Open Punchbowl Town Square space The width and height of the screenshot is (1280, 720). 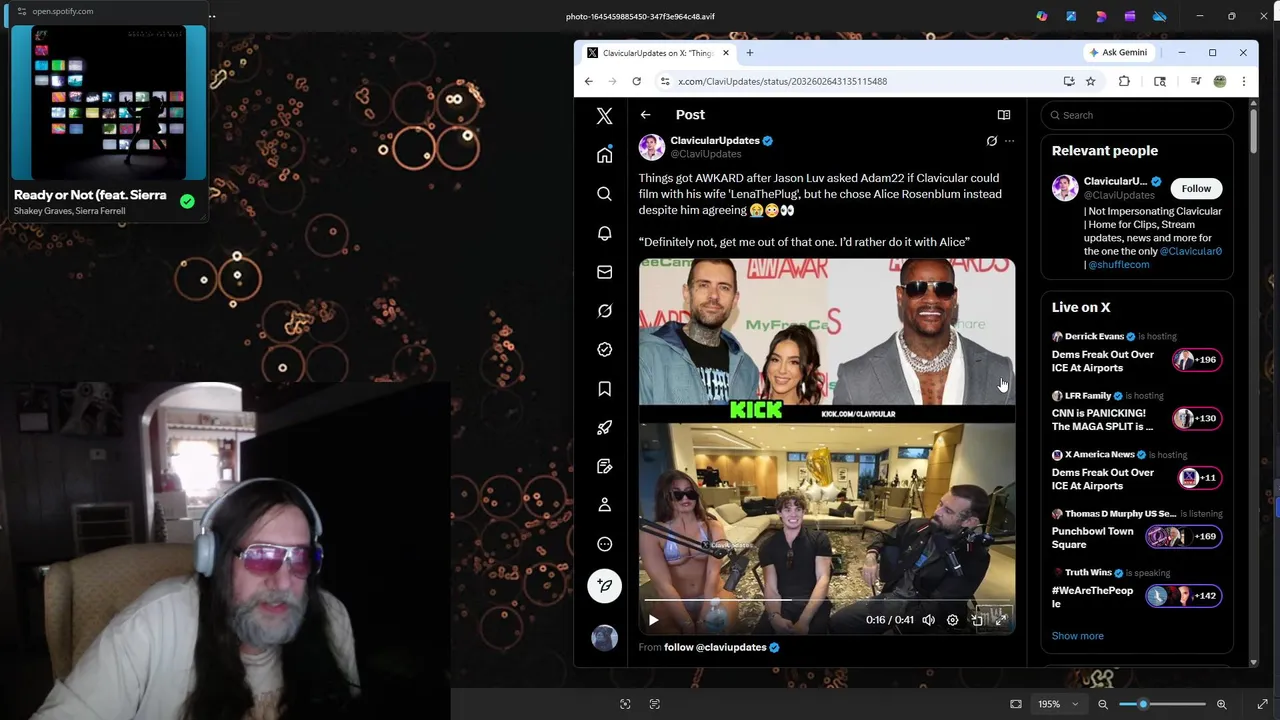click(x=1136, y=530)
